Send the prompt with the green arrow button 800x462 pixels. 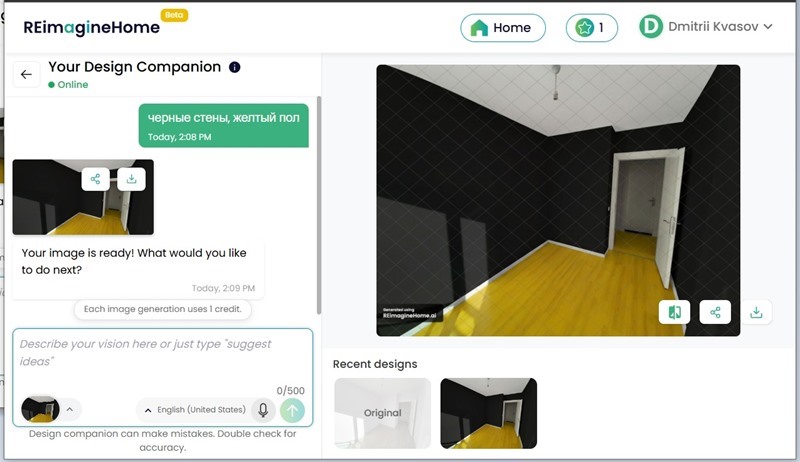pos(292,410)
